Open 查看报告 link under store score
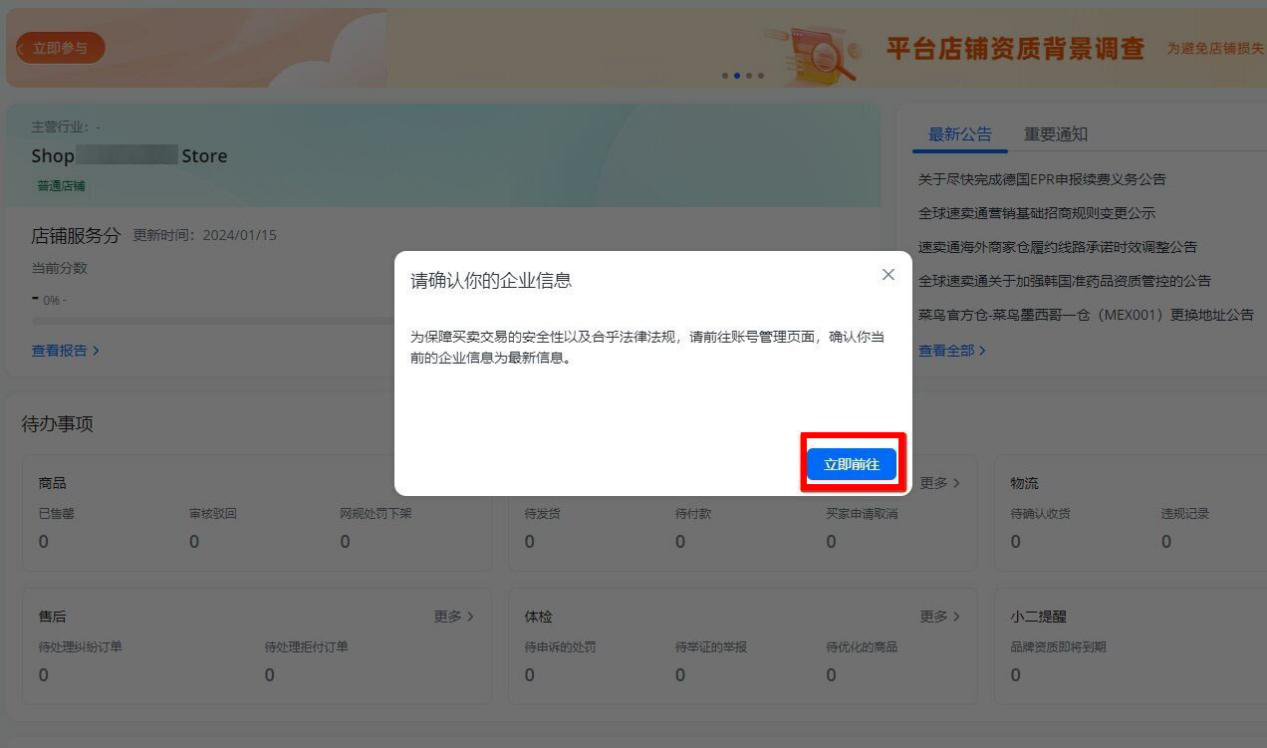The height and width of the screenshot is (748, 1267). click(65, 351)
